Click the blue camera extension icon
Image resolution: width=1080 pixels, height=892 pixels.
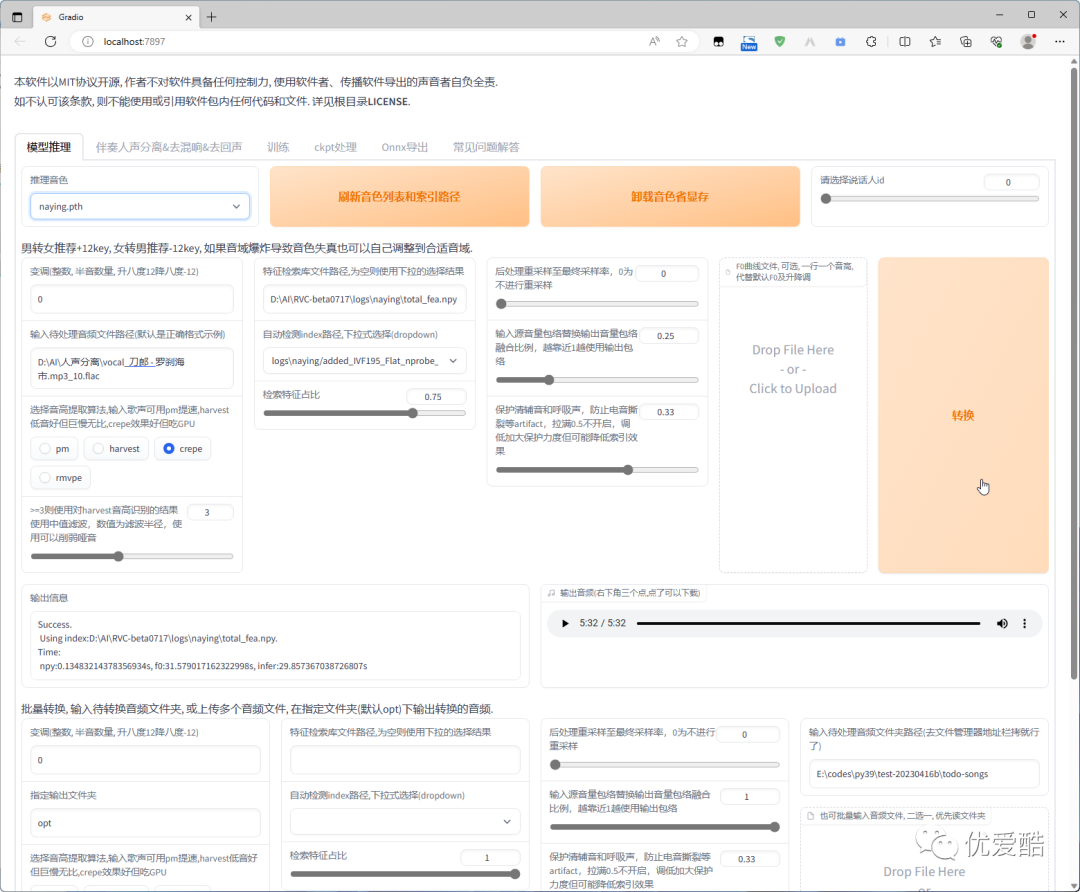coord(840,41)
